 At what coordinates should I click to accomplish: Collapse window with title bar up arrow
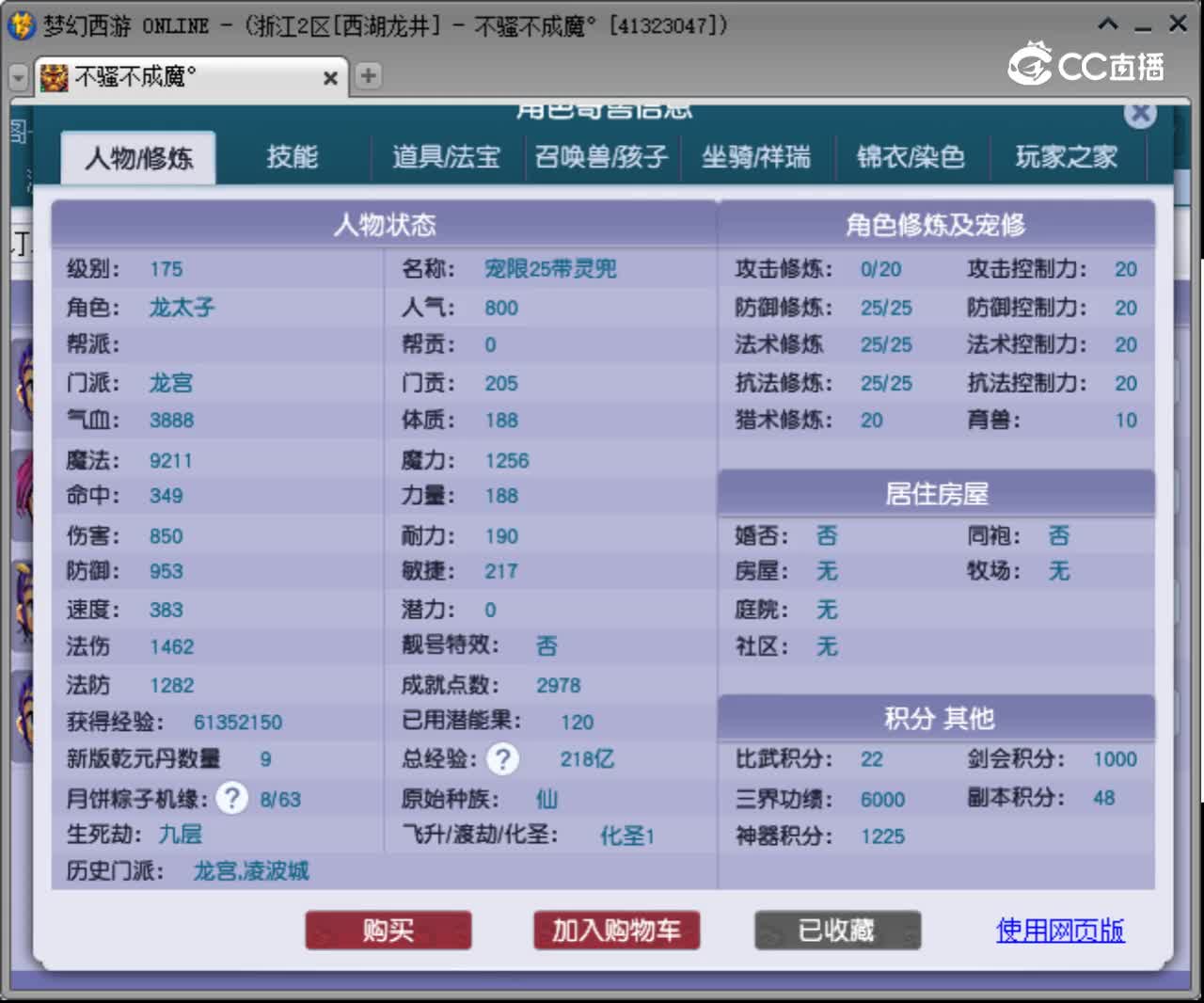1108,24
